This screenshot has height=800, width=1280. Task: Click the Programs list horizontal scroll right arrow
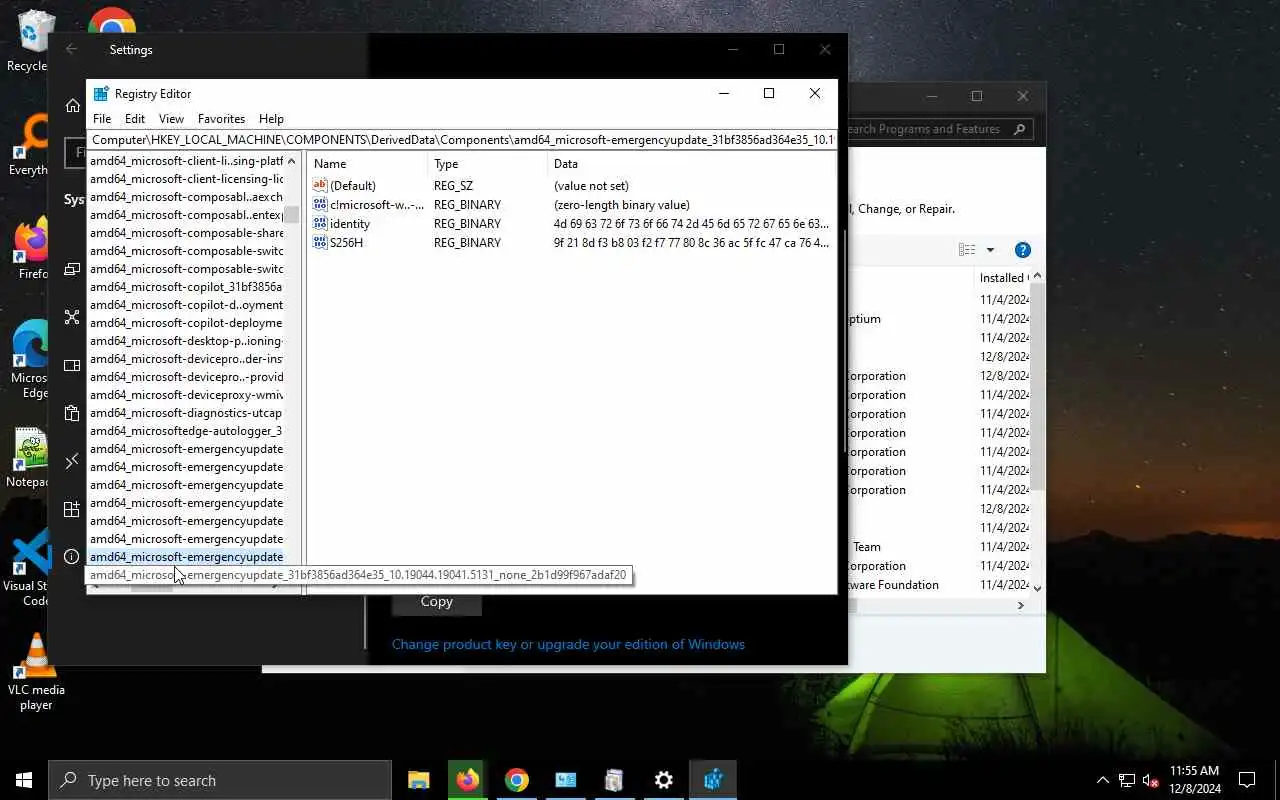point(1021,605)
